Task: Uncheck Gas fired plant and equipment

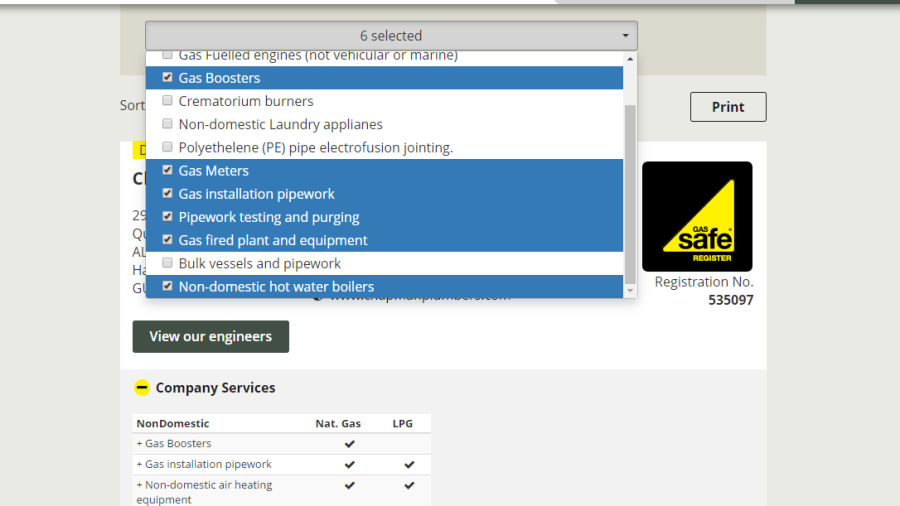Action: tap(168, 240)
